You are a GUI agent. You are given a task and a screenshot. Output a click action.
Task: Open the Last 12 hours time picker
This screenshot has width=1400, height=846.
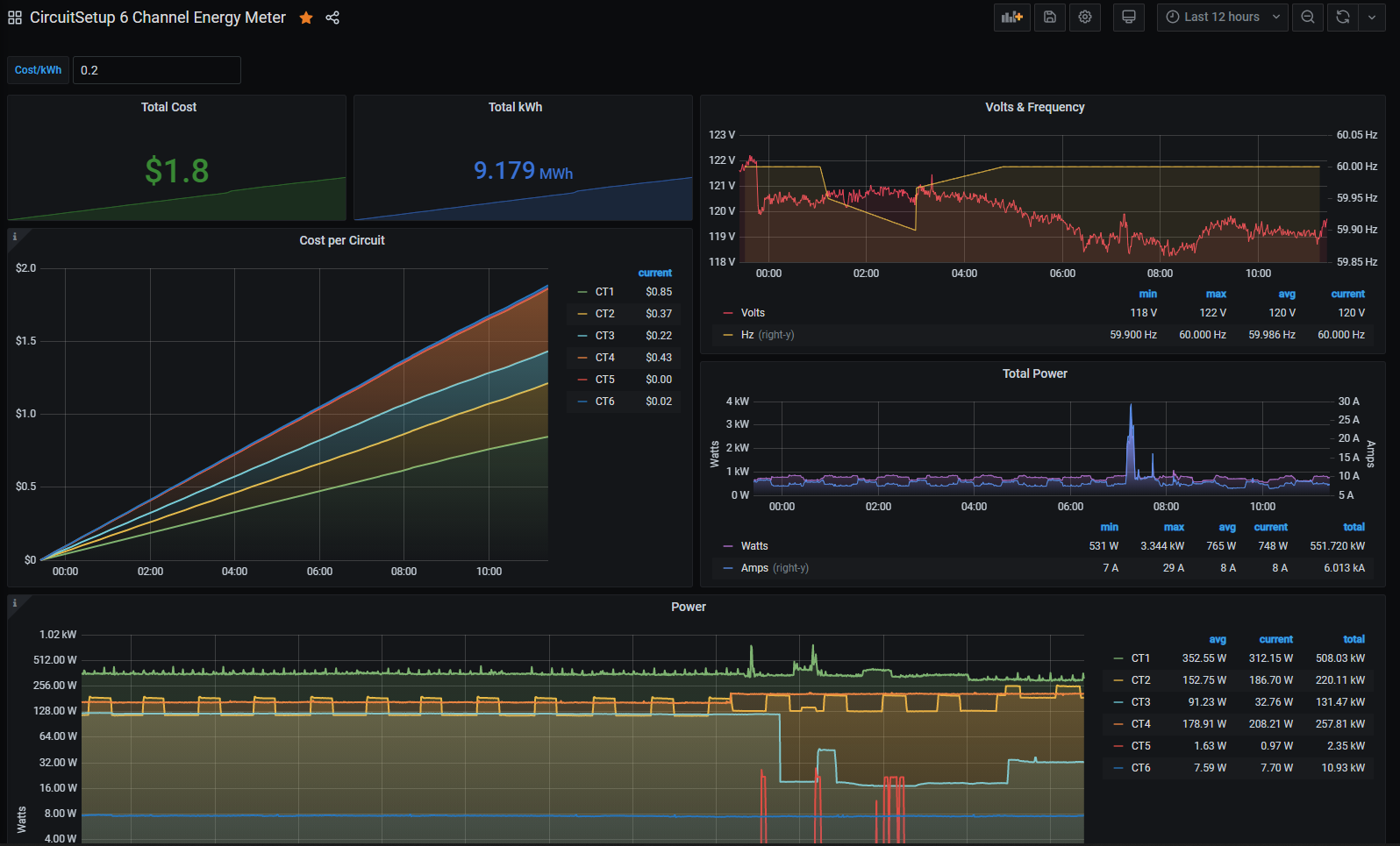pos(1222,18)
